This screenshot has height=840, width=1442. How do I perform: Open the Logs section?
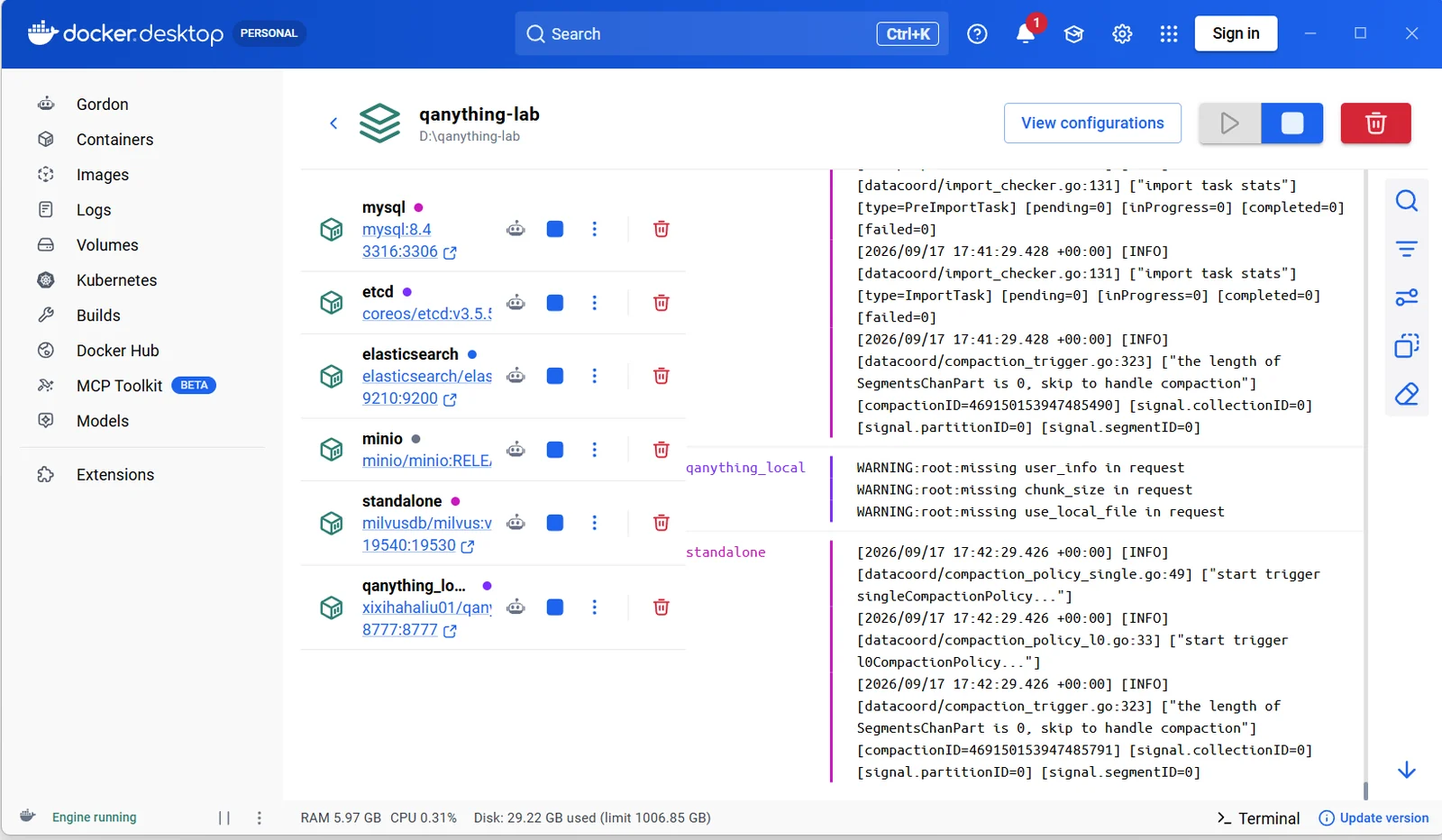click(x=94, y=210)
